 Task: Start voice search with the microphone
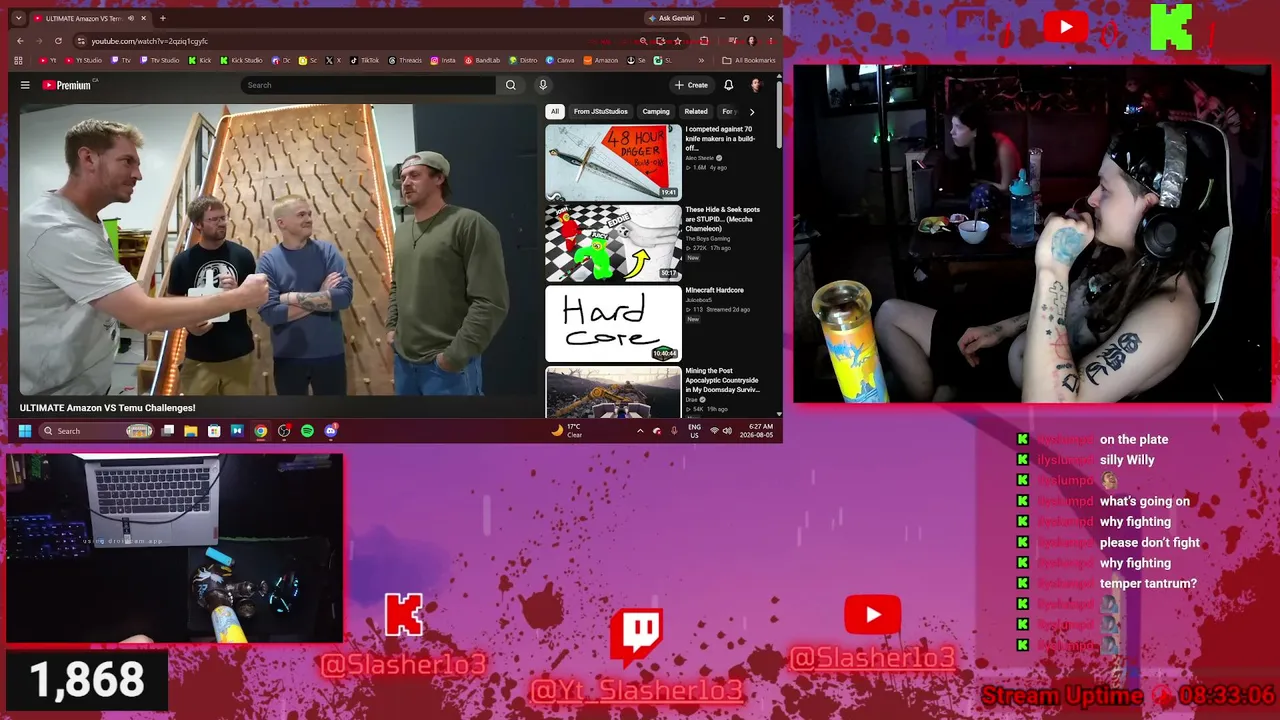[x=543, y=85]
